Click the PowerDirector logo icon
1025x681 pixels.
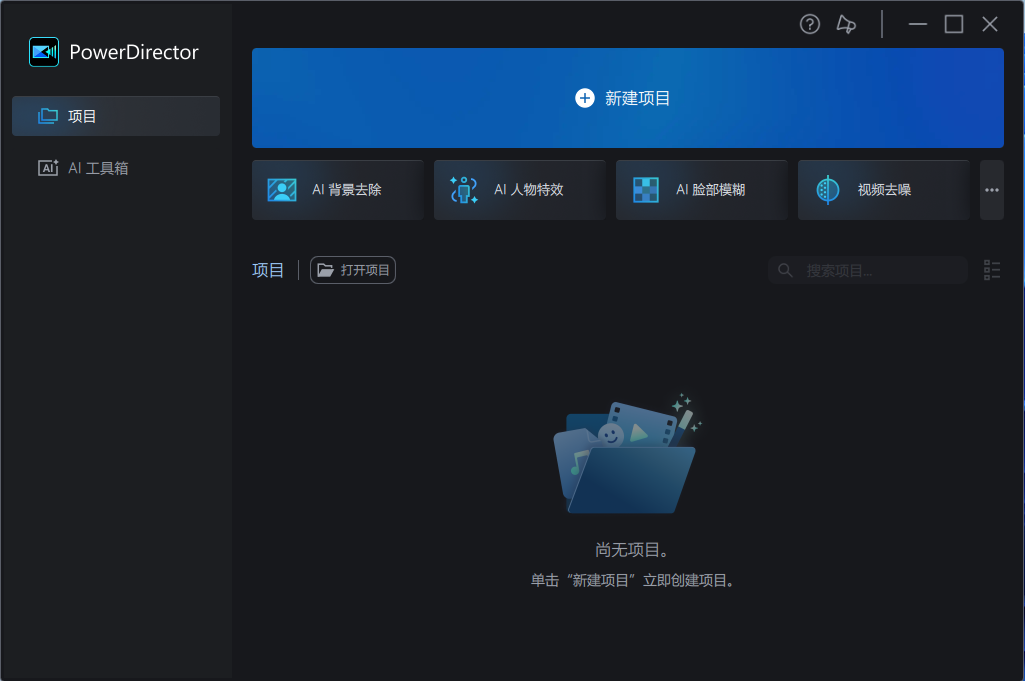click(x=44, y=52)
